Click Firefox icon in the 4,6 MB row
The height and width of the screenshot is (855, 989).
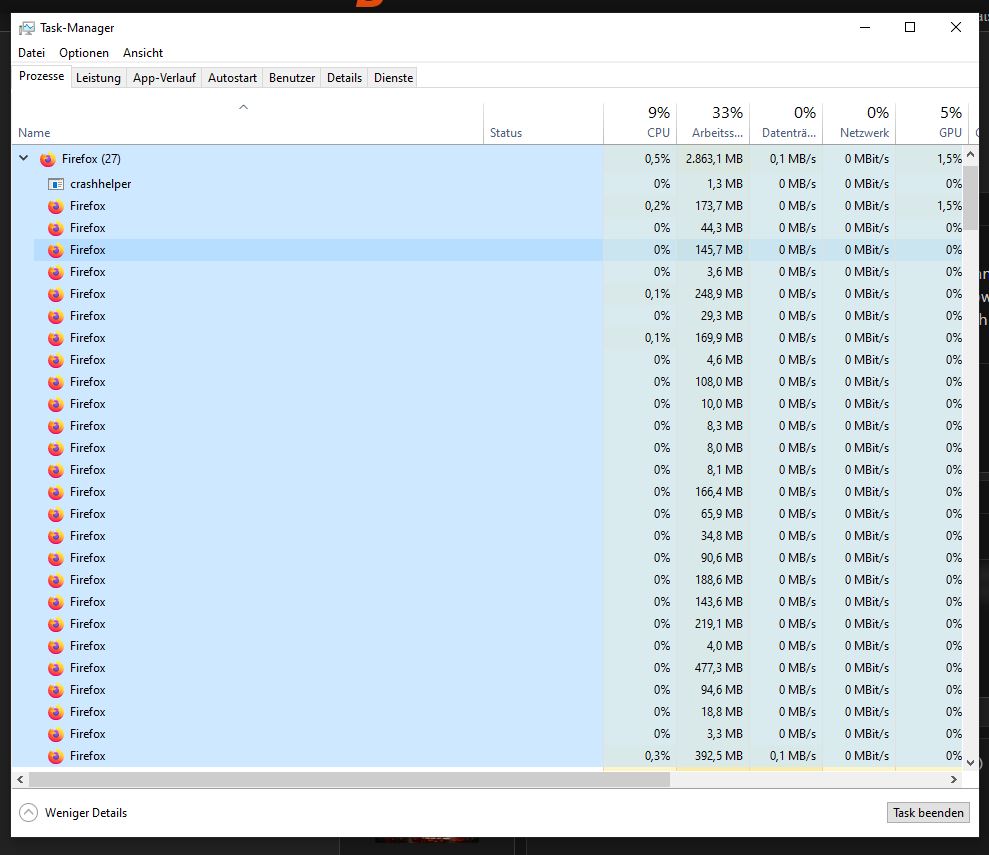coord(56,360)
